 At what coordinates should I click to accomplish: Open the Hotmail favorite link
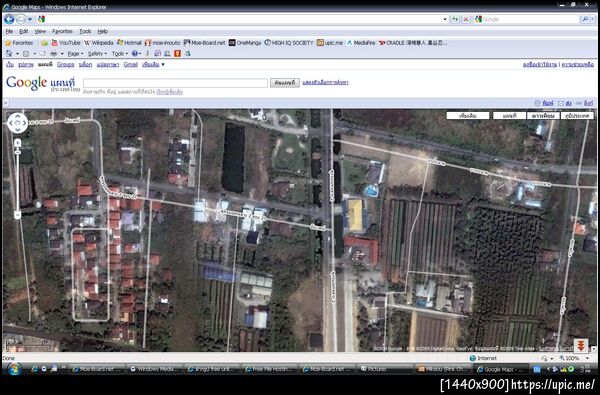pos(129,43)
